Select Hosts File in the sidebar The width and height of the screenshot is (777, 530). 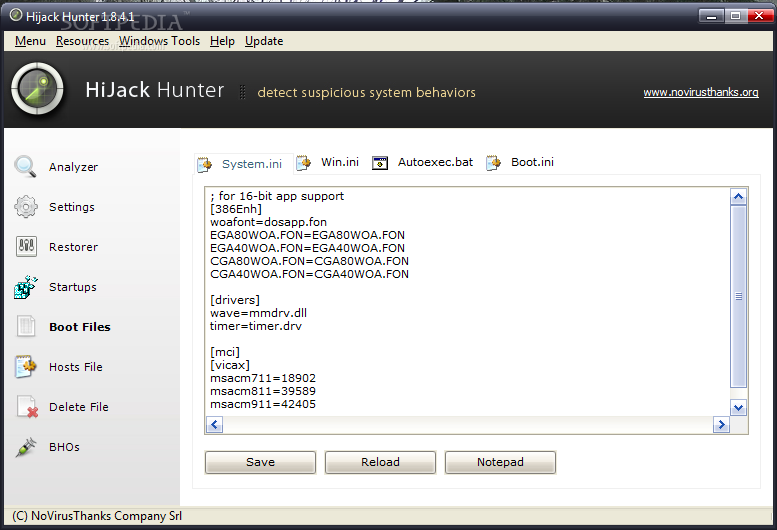click(x=76, y=367)
